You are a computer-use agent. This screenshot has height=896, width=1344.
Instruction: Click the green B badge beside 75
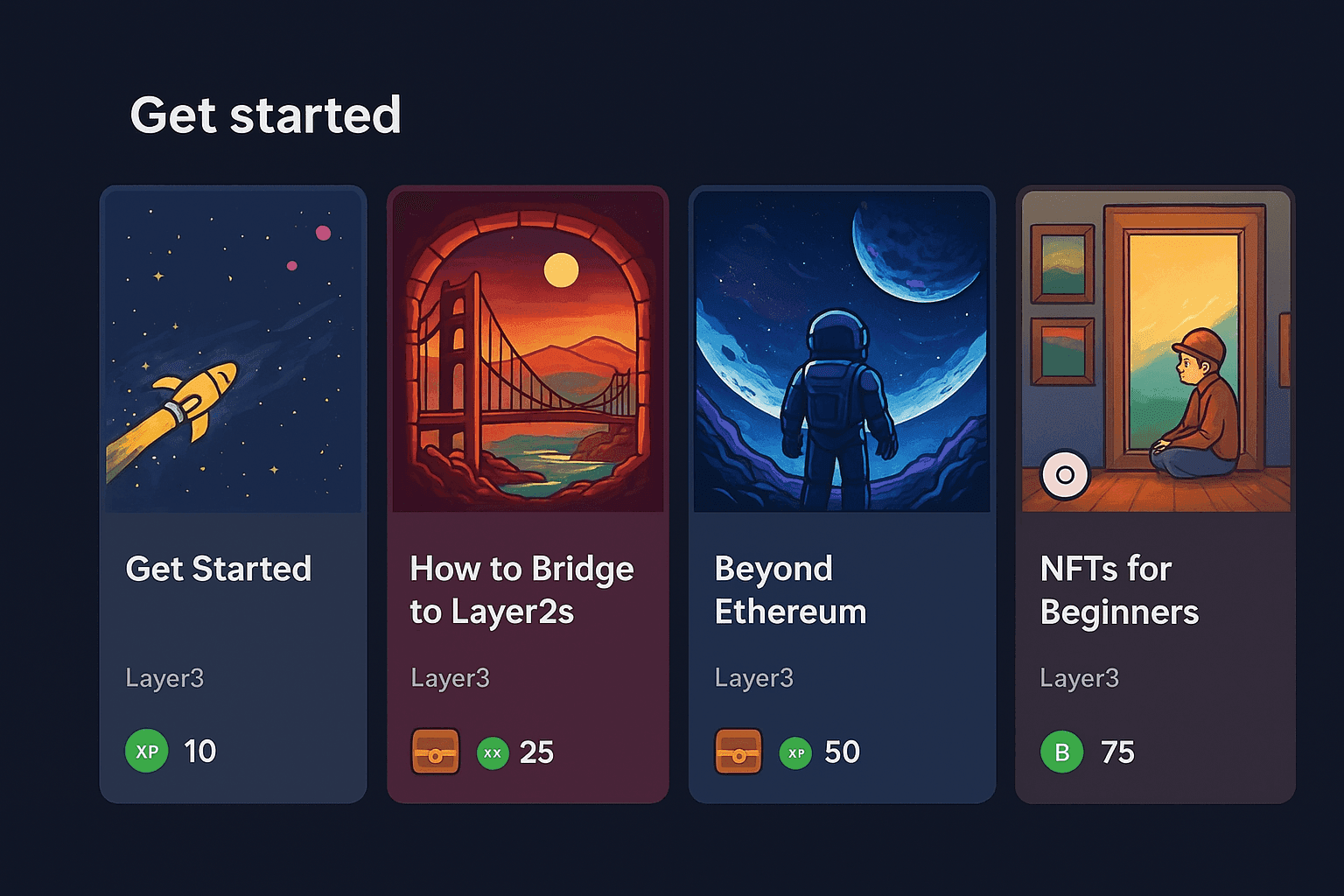pyautogui.click(x=1062, y=752)
